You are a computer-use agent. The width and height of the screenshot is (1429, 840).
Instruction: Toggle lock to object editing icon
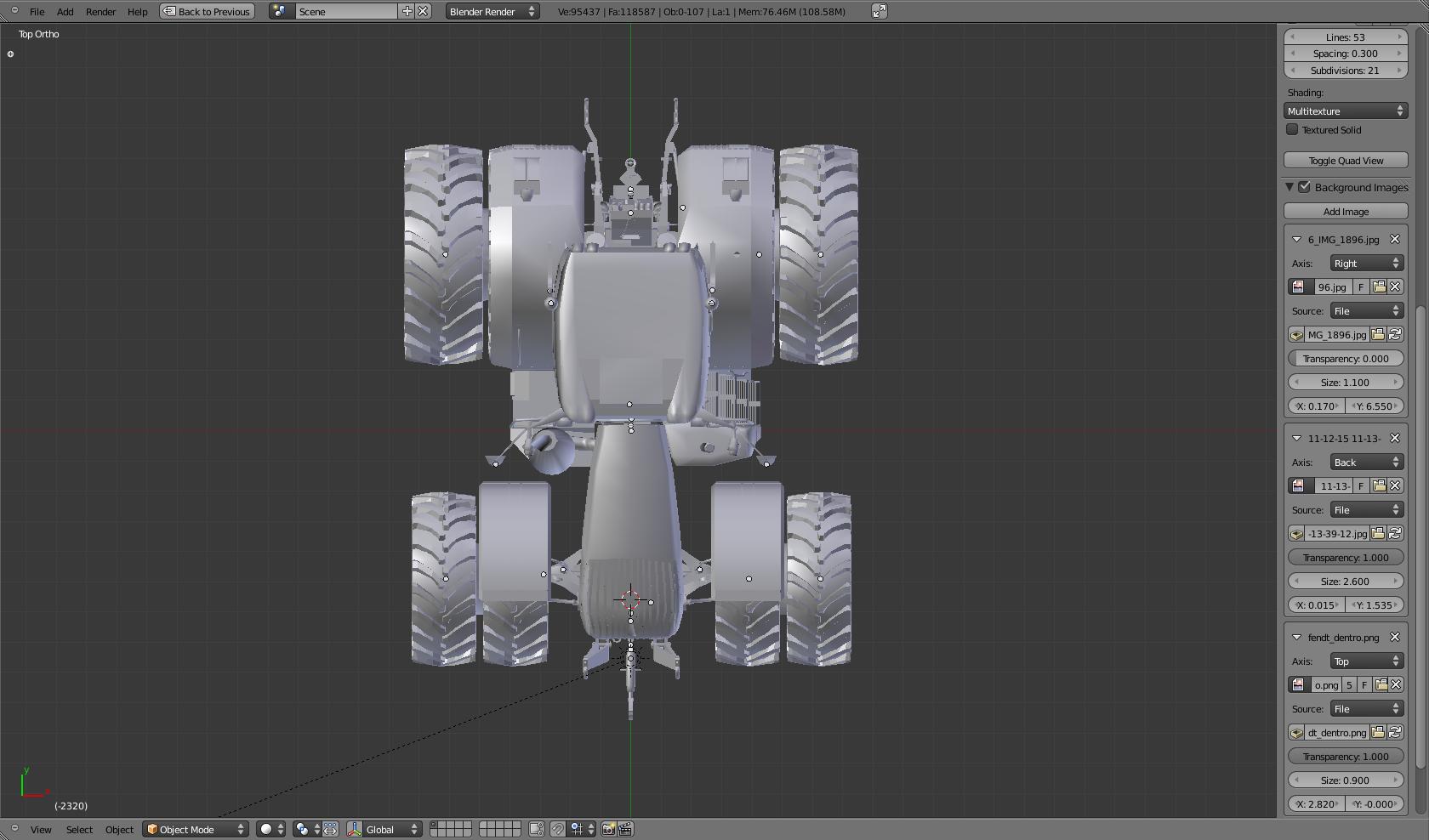537,830
